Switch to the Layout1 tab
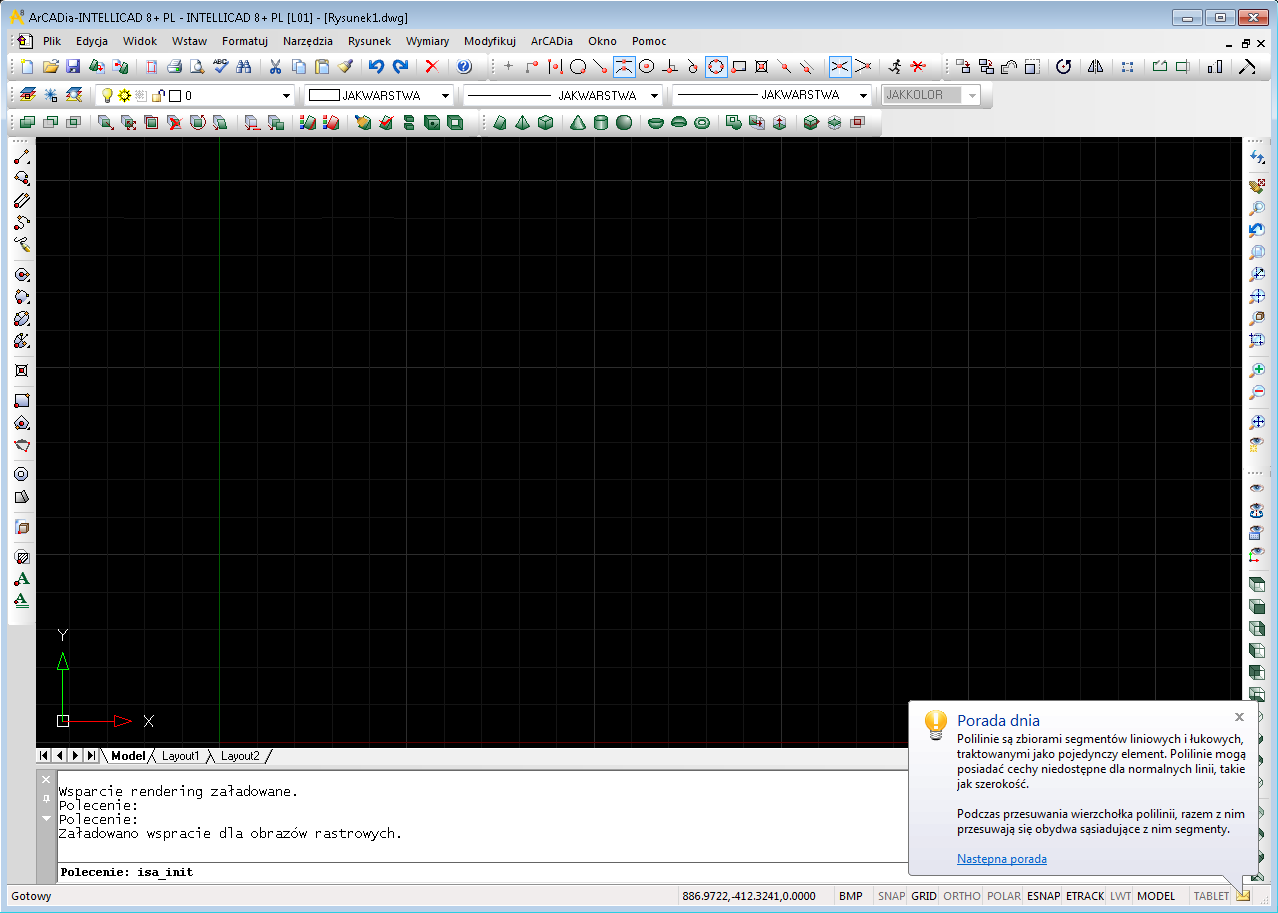The width and height of the screenshot is (1278, 913). [x=181, y=756]
